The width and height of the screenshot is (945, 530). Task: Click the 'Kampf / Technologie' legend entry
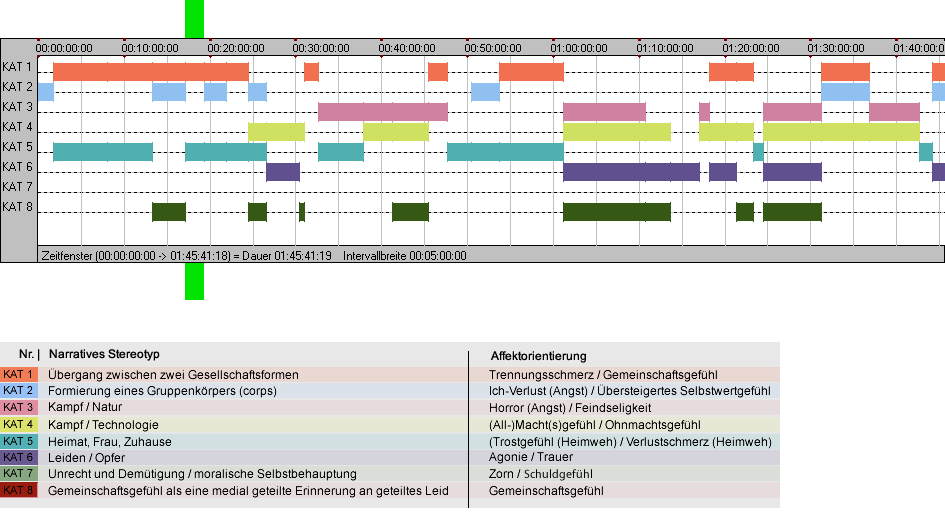pos(103,425)
